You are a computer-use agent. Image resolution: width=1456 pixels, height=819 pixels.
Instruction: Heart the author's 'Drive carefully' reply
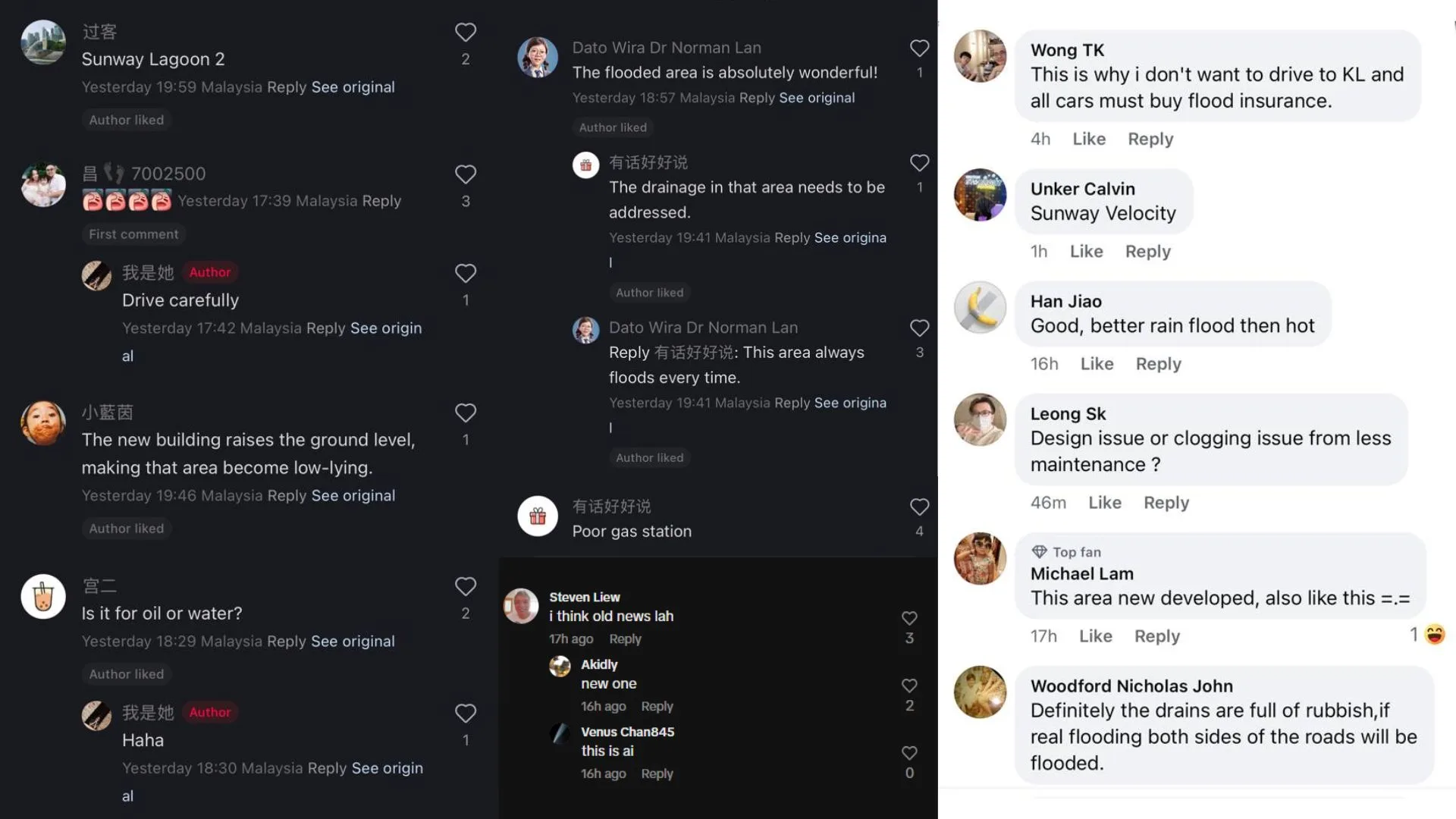tap(465, 273)
